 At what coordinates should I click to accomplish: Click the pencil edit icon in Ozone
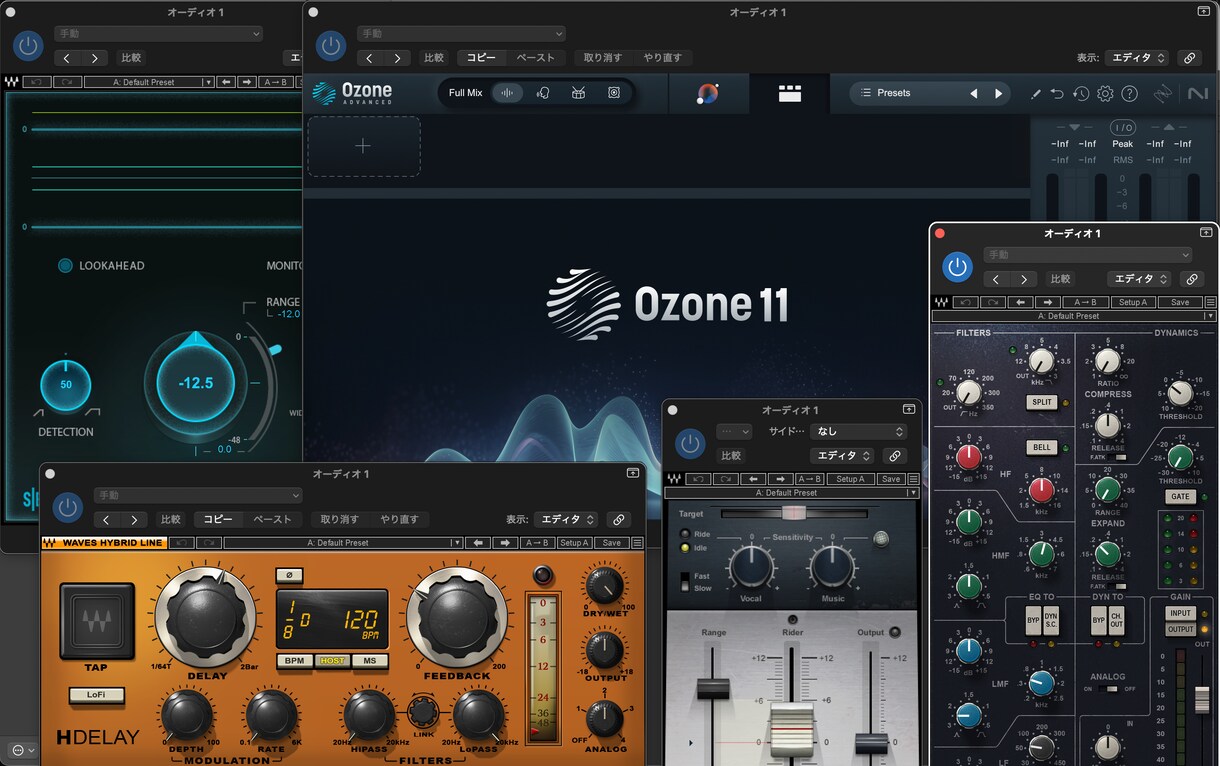click(1036, 94)
